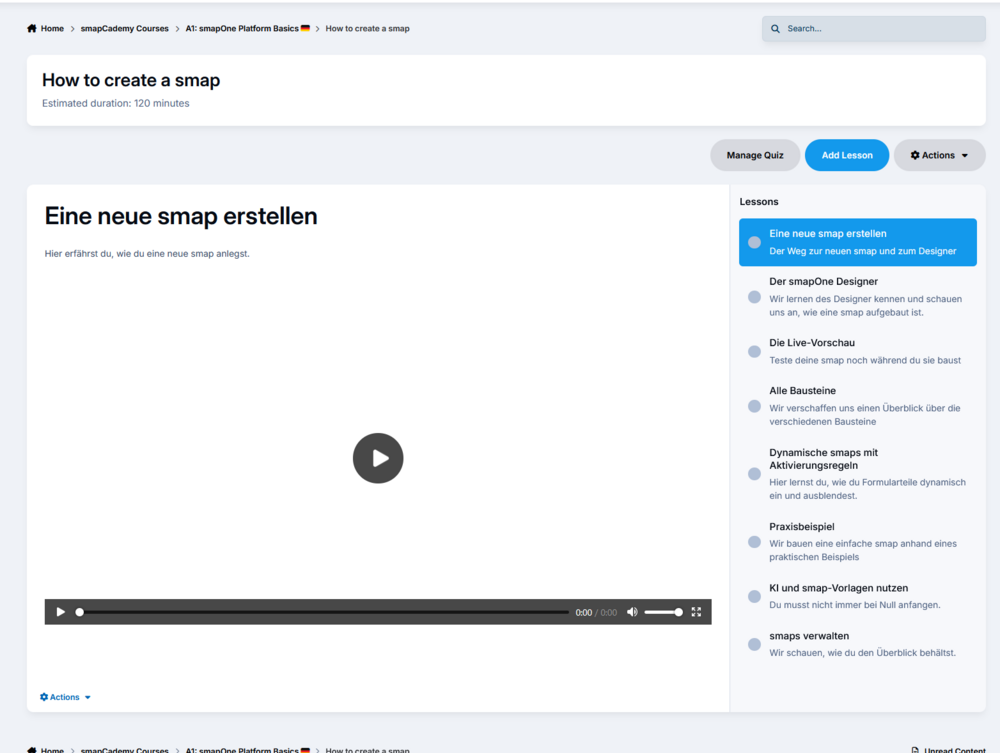1000x753 pixels.
Task: Toggle completion circle for smaps verwalten
Action: [x=754, y=645]
